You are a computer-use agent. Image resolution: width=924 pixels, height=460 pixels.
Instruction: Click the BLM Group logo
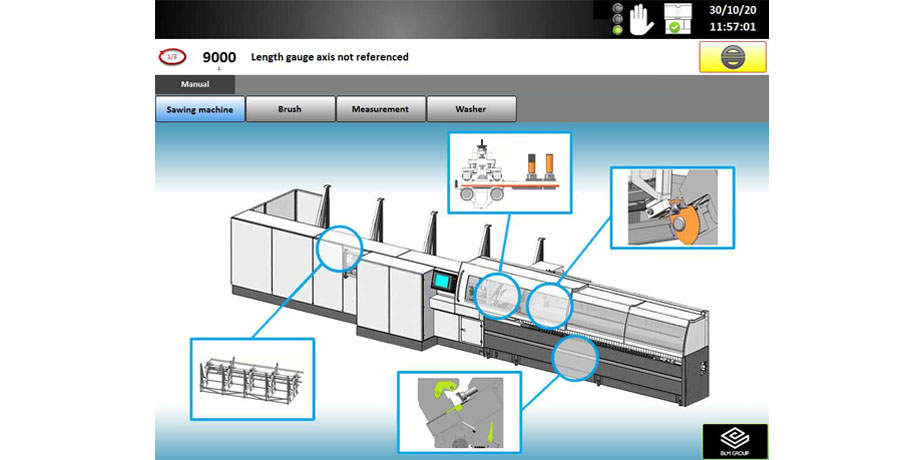tap(734, 441)
